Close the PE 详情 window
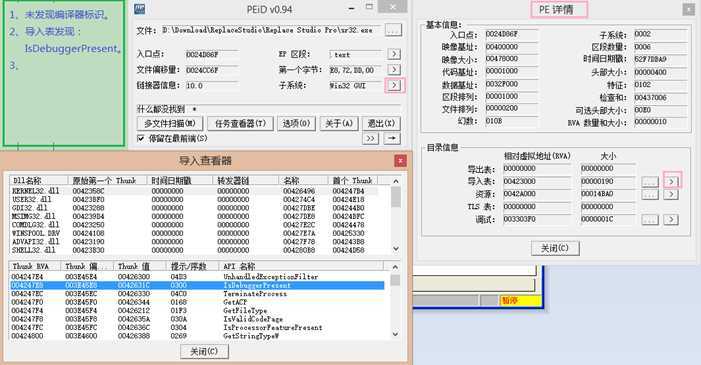Image resolution: width=701 pixels, height=365 pixels. click(689, 9)
